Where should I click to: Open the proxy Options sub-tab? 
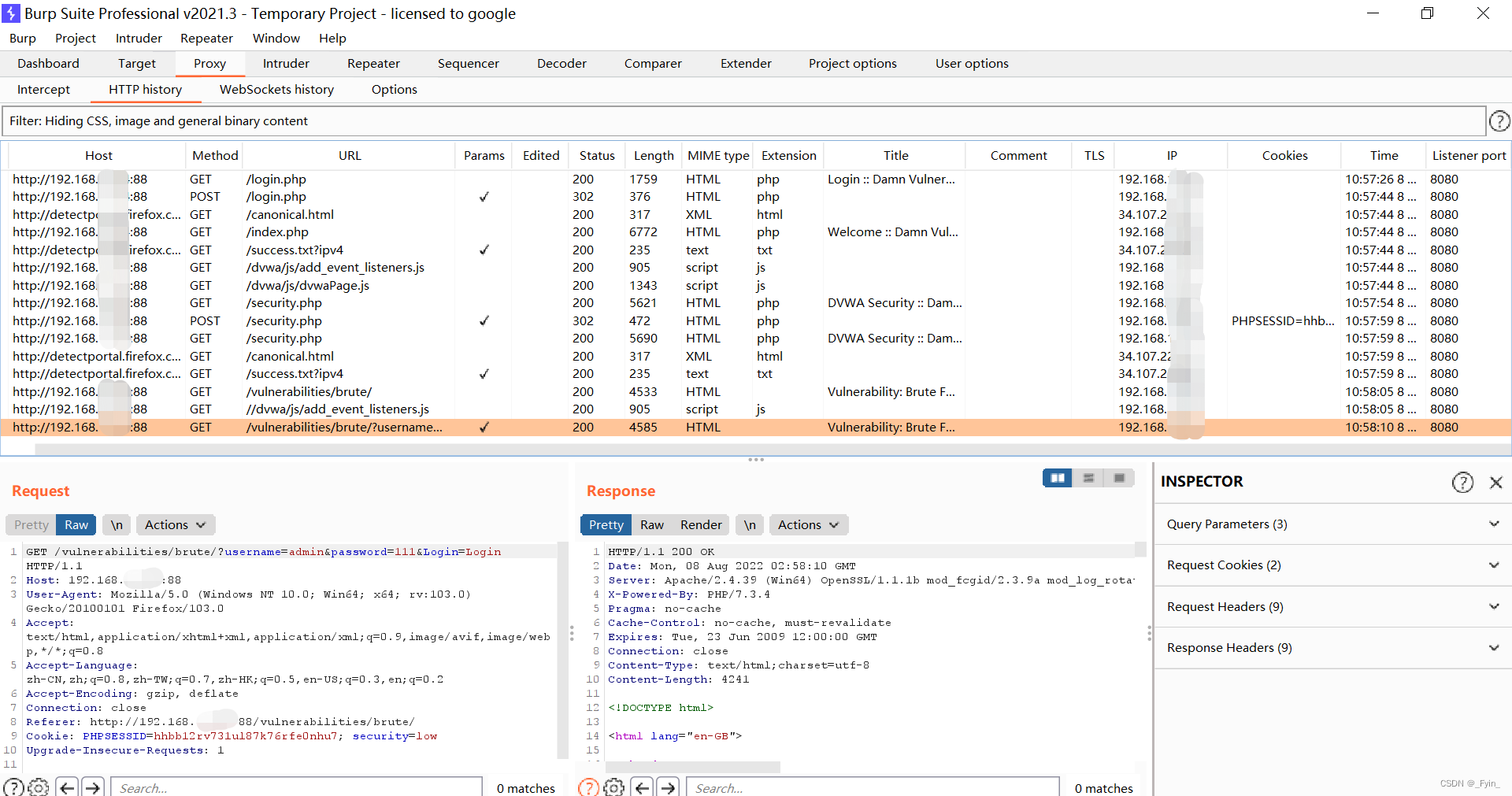[394, 90]
